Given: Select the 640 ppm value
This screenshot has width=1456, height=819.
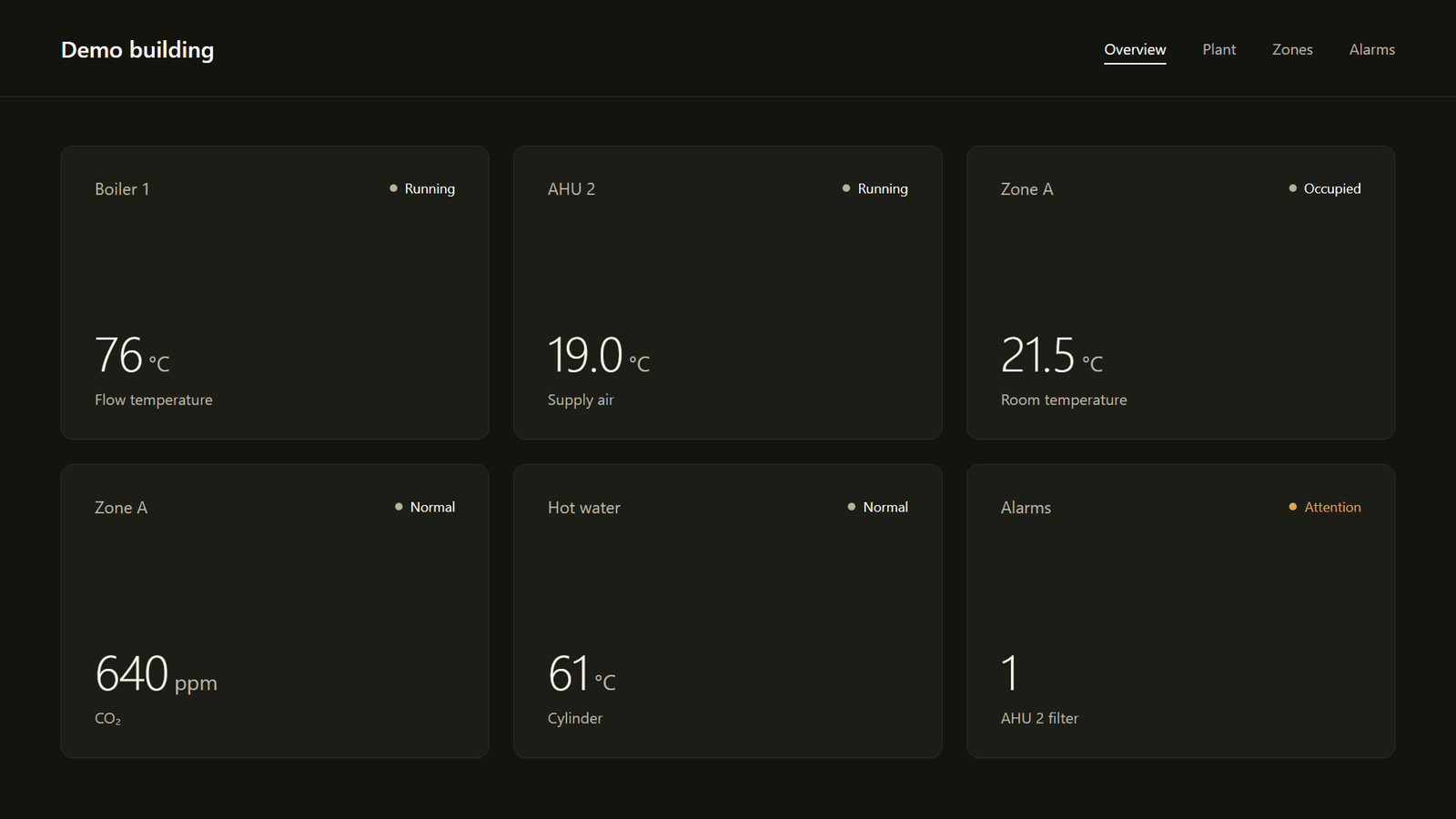Looking at the screenshot, I should 156,673.
